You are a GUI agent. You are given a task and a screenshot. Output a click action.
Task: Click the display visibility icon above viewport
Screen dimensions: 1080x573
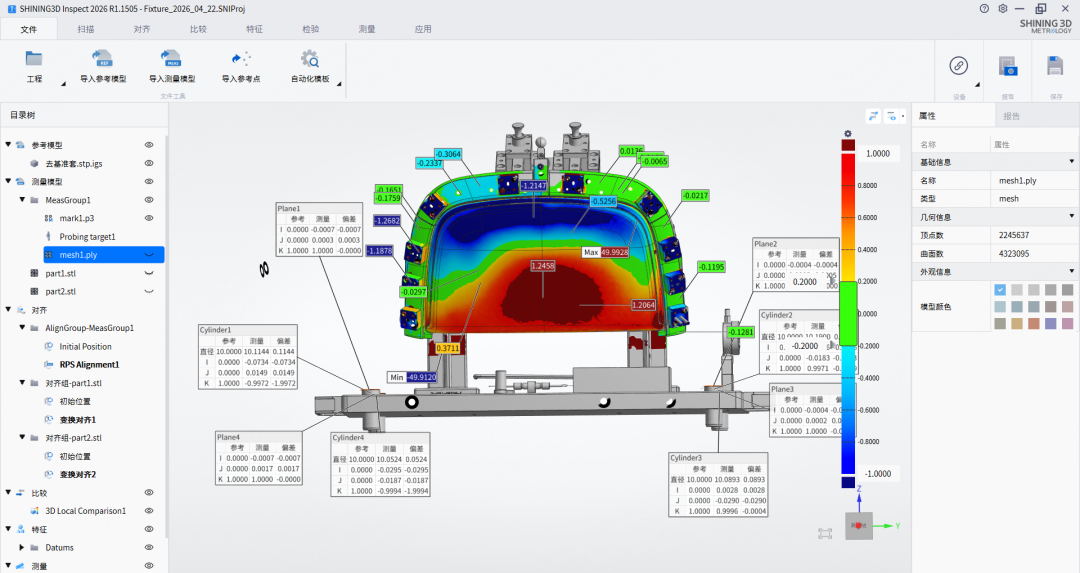pos(891,116)
